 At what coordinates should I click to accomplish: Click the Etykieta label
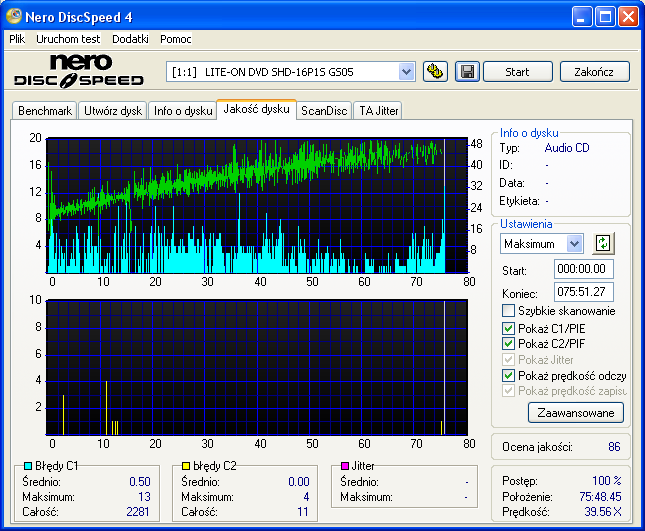(519, 201)
